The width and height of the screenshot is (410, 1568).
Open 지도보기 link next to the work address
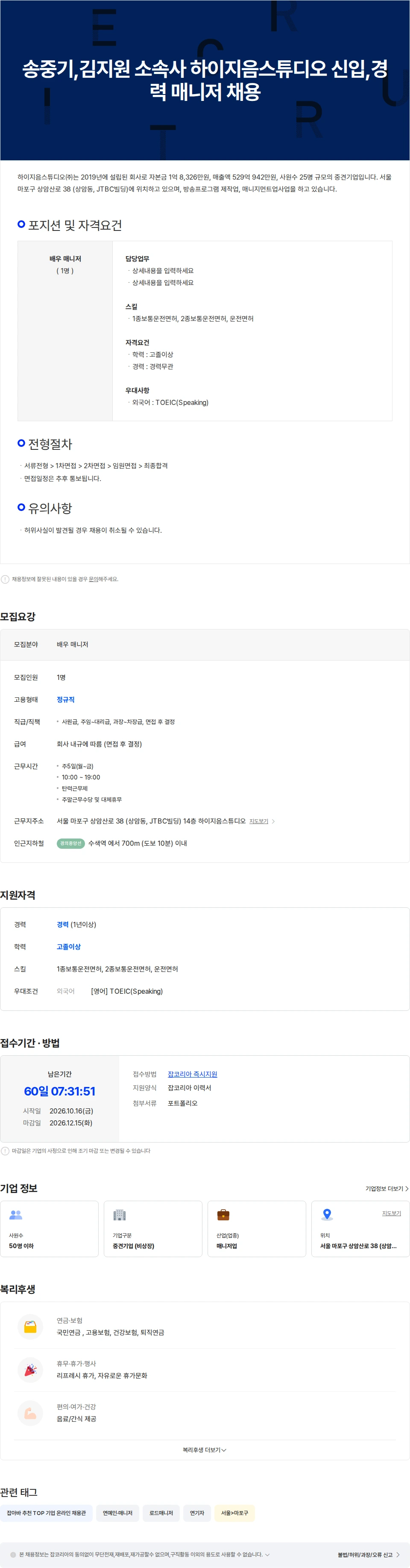[258, 821]
